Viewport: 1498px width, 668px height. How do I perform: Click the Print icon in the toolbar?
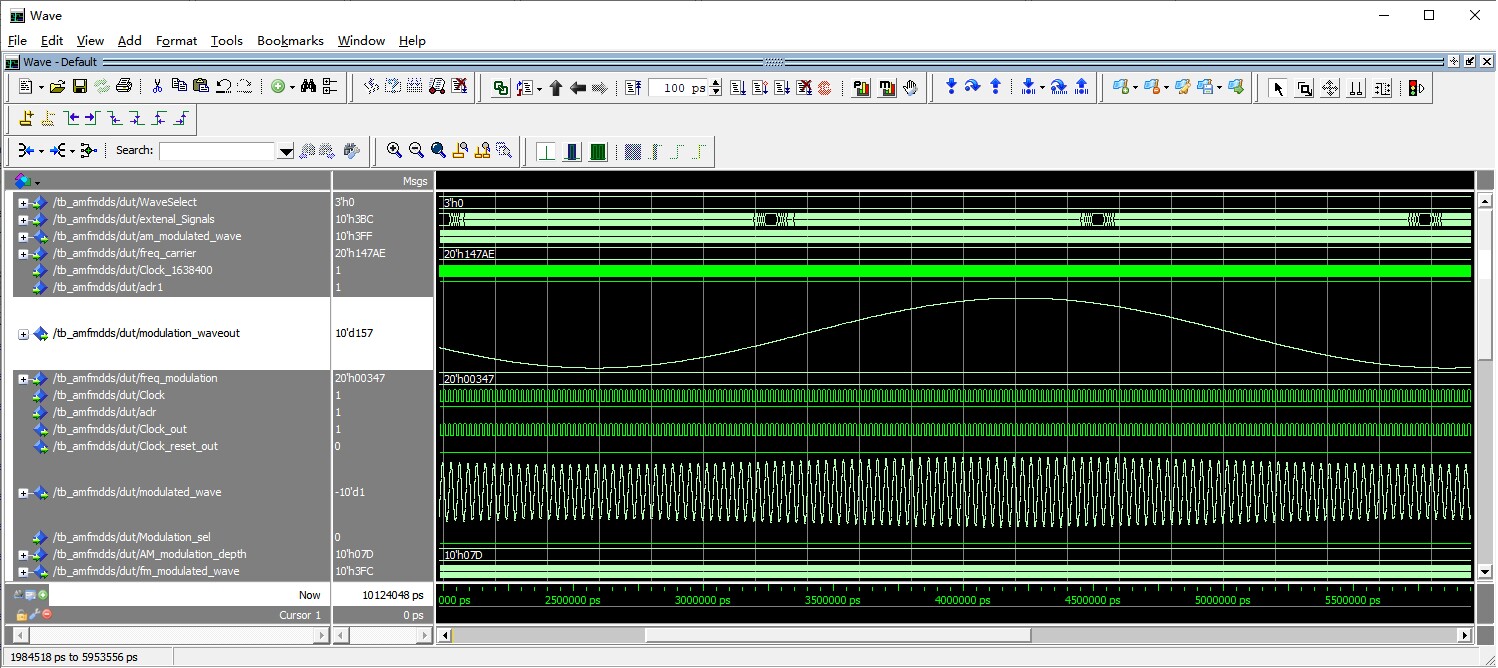(124, 87)
